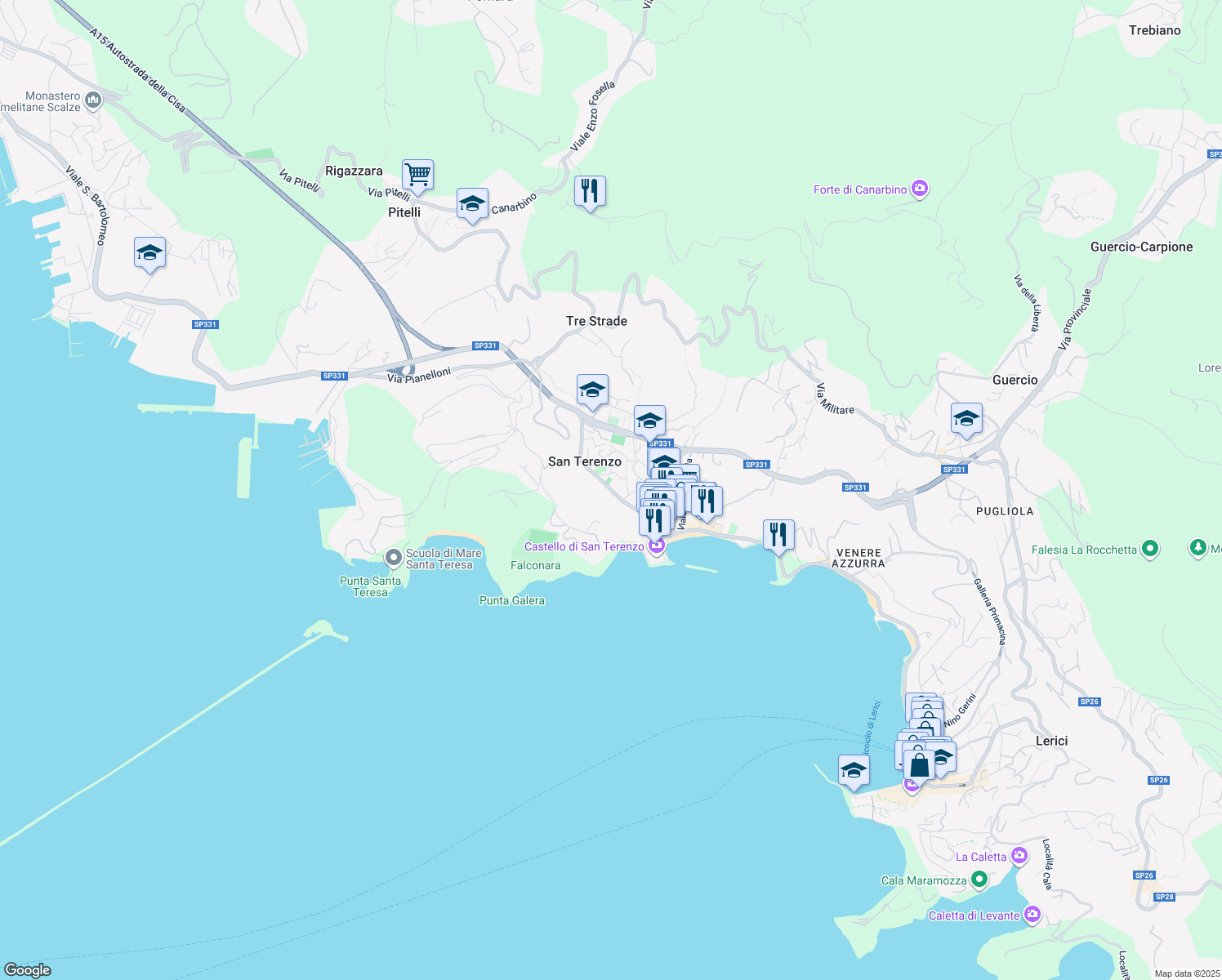Select the school marker beside Canarbino
This screenshot has height=980, width=1222.
click(472, 204)
